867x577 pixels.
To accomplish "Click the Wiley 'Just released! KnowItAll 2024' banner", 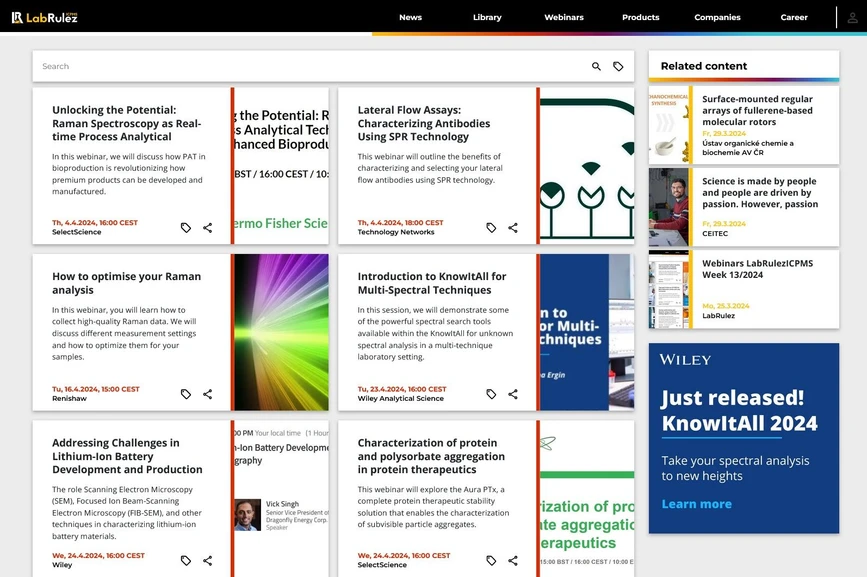I will (x=744, y=438).
